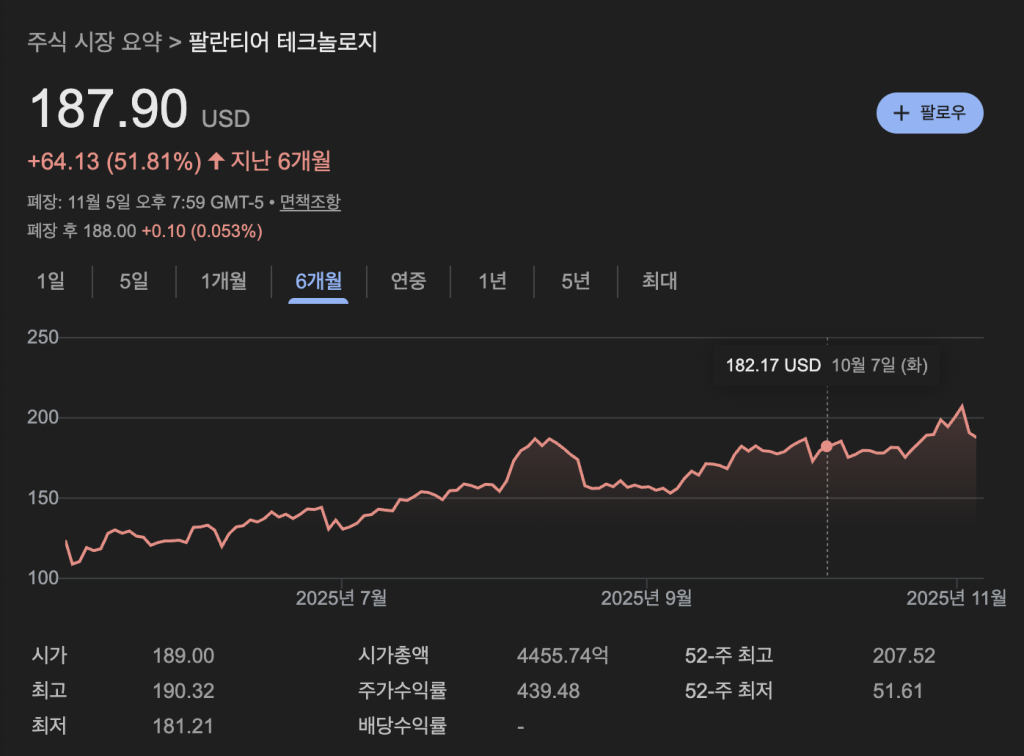Switch the chart to the 1일 range

pyautogui.click(x=50, y=281)
